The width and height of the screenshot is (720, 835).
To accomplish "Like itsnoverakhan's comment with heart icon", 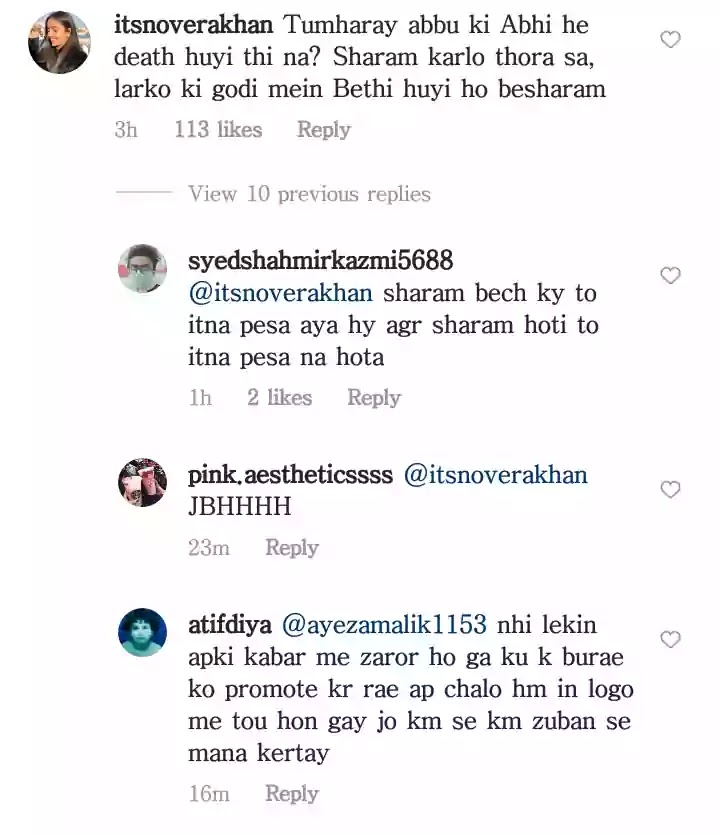I will (x=670, y=39).
